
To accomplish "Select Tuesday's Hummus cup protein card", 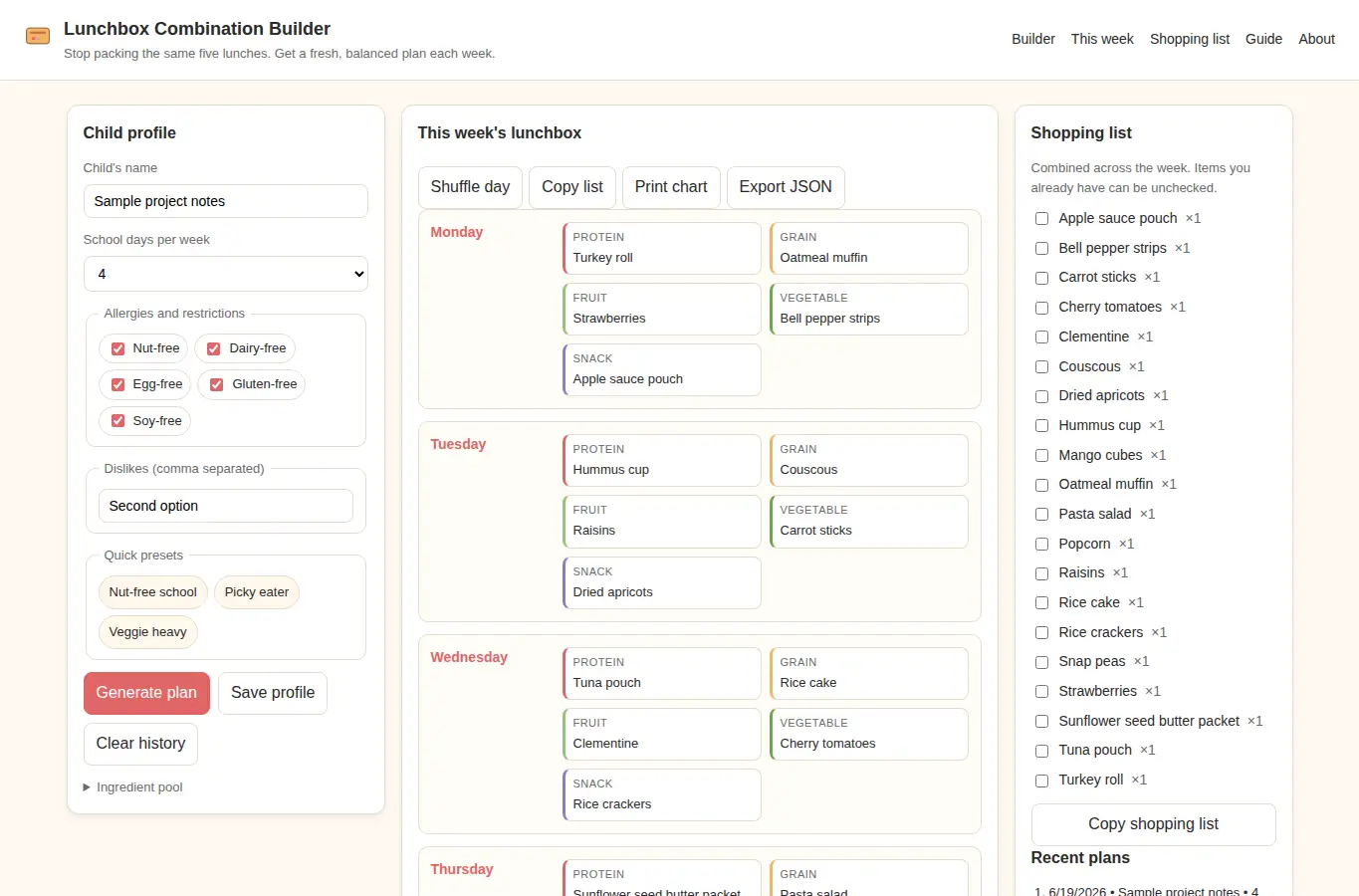I will click(662, 460).
